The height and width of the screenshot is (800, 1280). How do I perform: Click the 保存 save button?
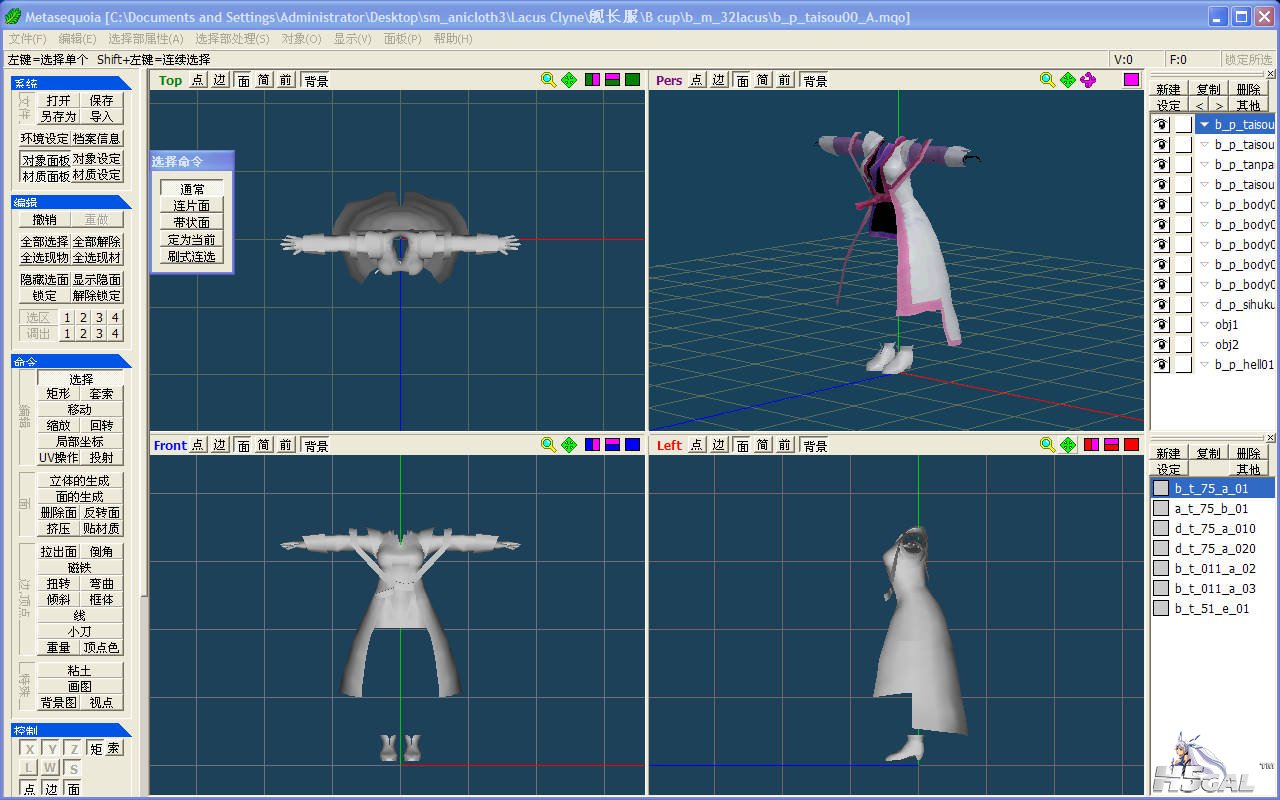click(x=101, y=100)
